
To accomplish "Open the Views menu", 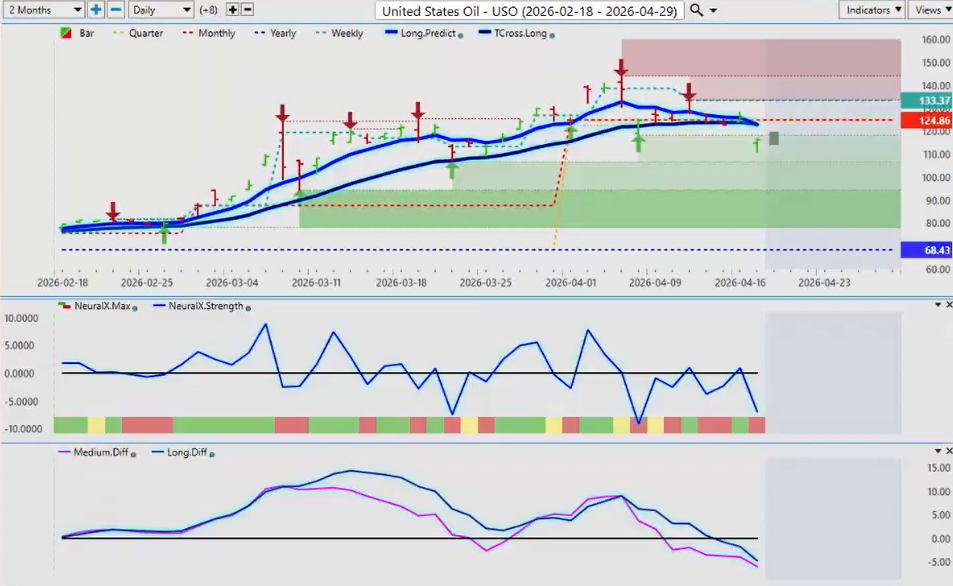I will coord(930,9).
